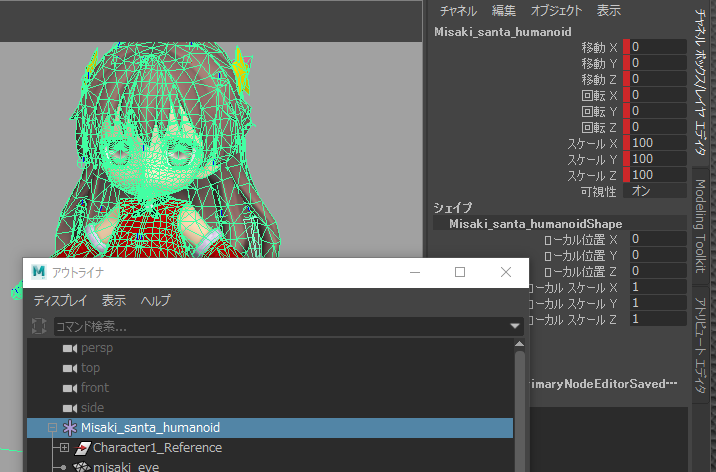716x472 pixels.
Task: Open the チャネル menu in Channel Box
Action: click(x=458, y=10)
